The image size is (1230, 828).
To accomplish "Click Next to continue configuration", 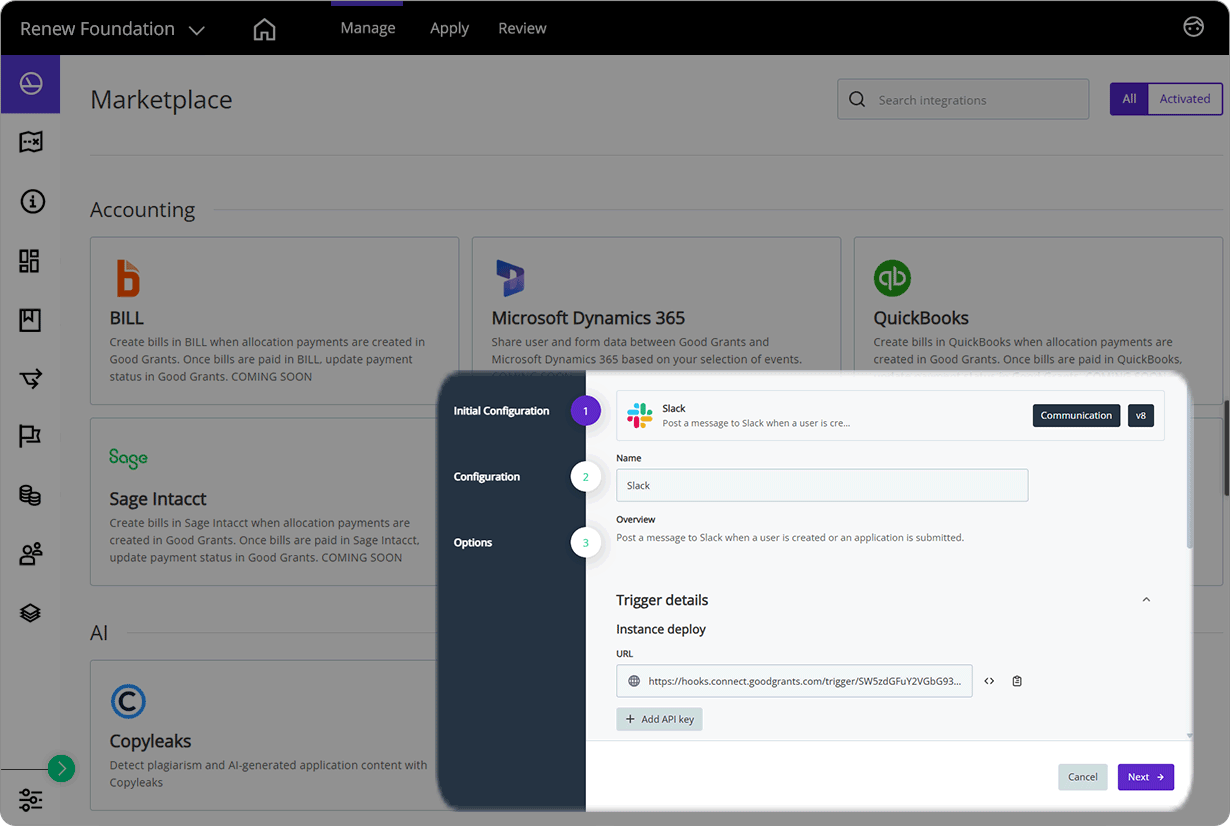I will 1145,777.
